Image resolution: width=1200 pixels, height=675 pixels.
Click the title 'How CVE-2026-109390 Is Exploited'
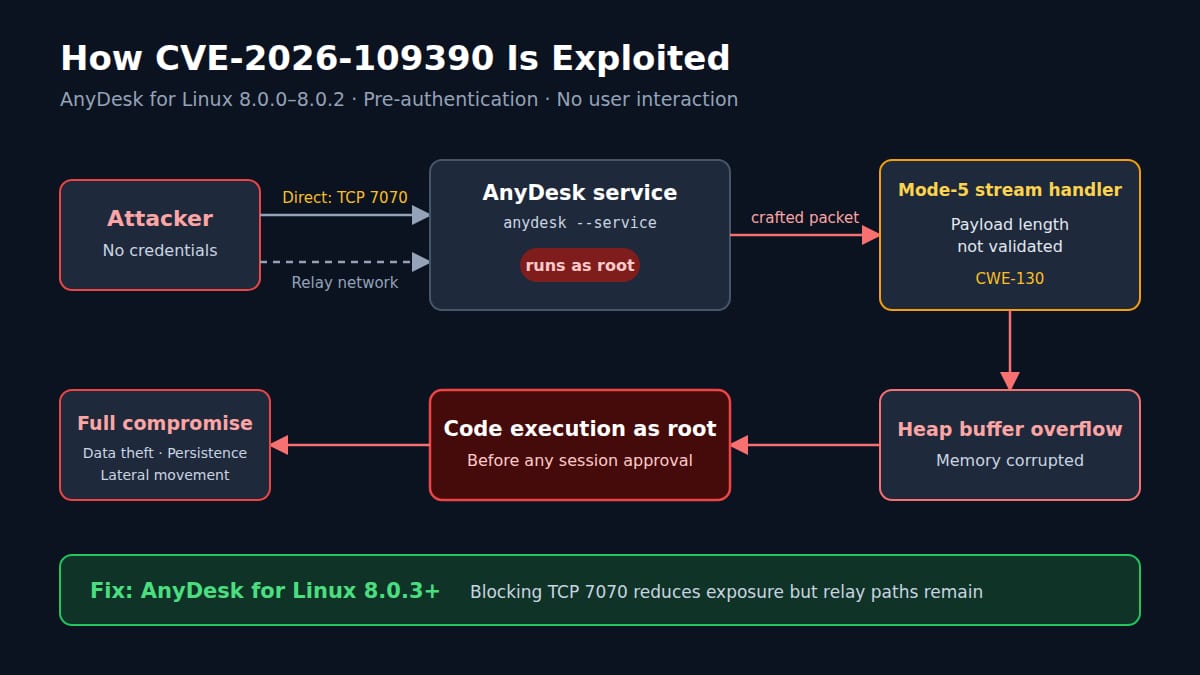395,58
